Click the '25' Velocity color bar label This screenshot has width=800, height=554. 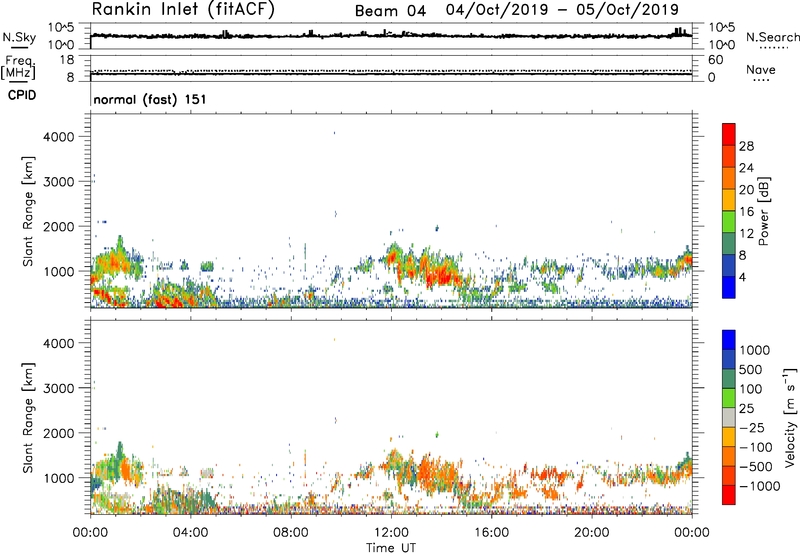coord(746,408)
